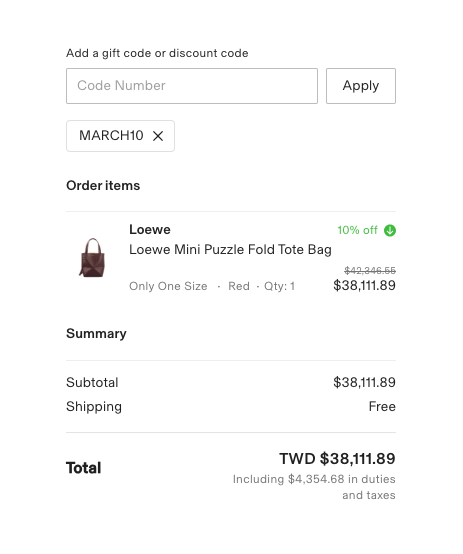Click the Only One Size label
Image resolution: width=463 pixels, height=554 pixels.
(168, 286)
